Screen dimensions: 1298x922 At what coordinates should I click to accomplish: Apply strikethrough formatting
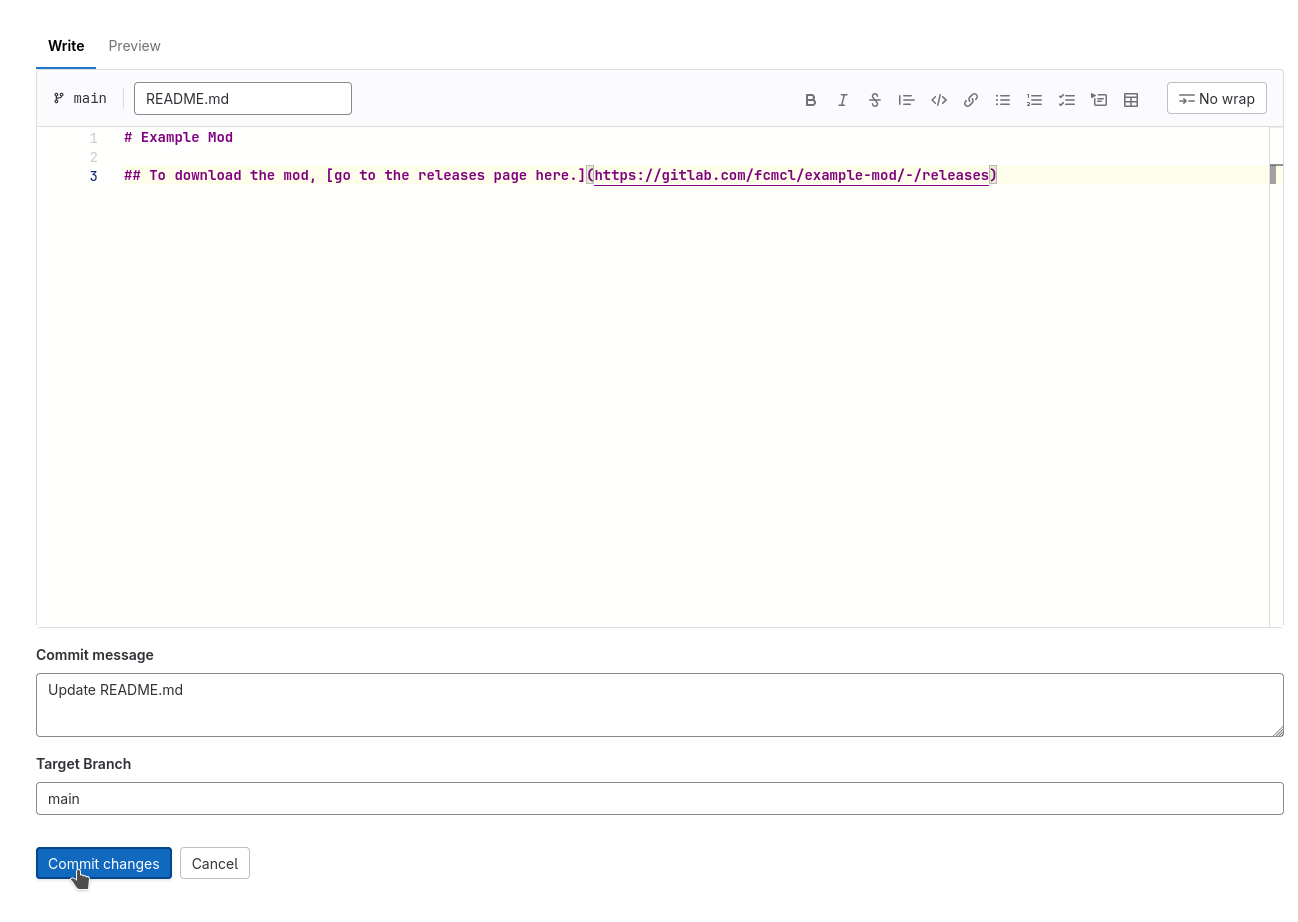pyautogui.click(x=875, y=100)
